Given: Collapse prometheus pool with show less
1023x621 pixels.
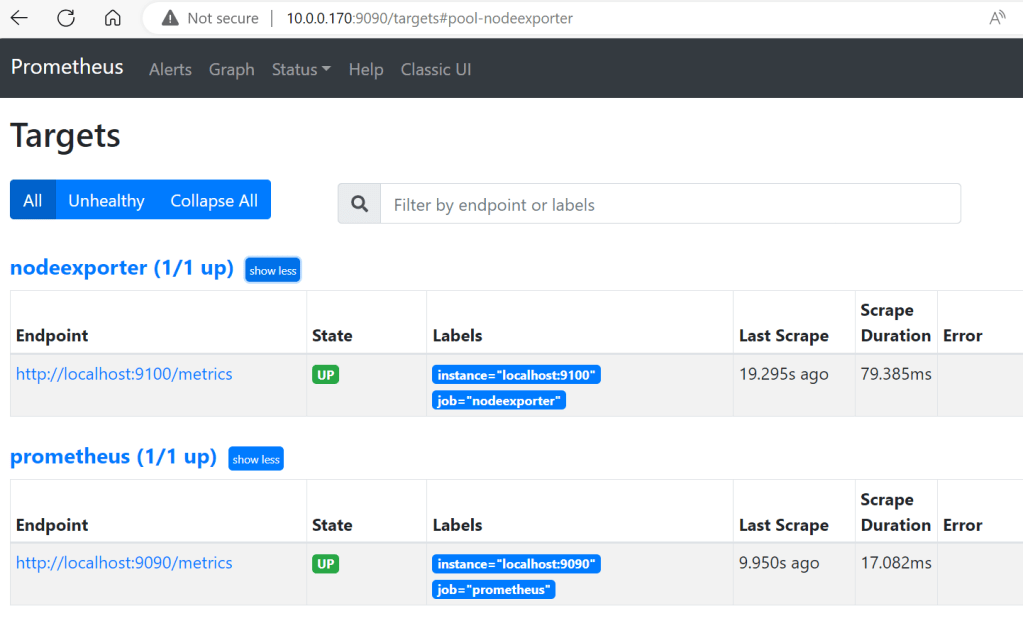Looking at the screenshot, I should click(x=256, y=459).
